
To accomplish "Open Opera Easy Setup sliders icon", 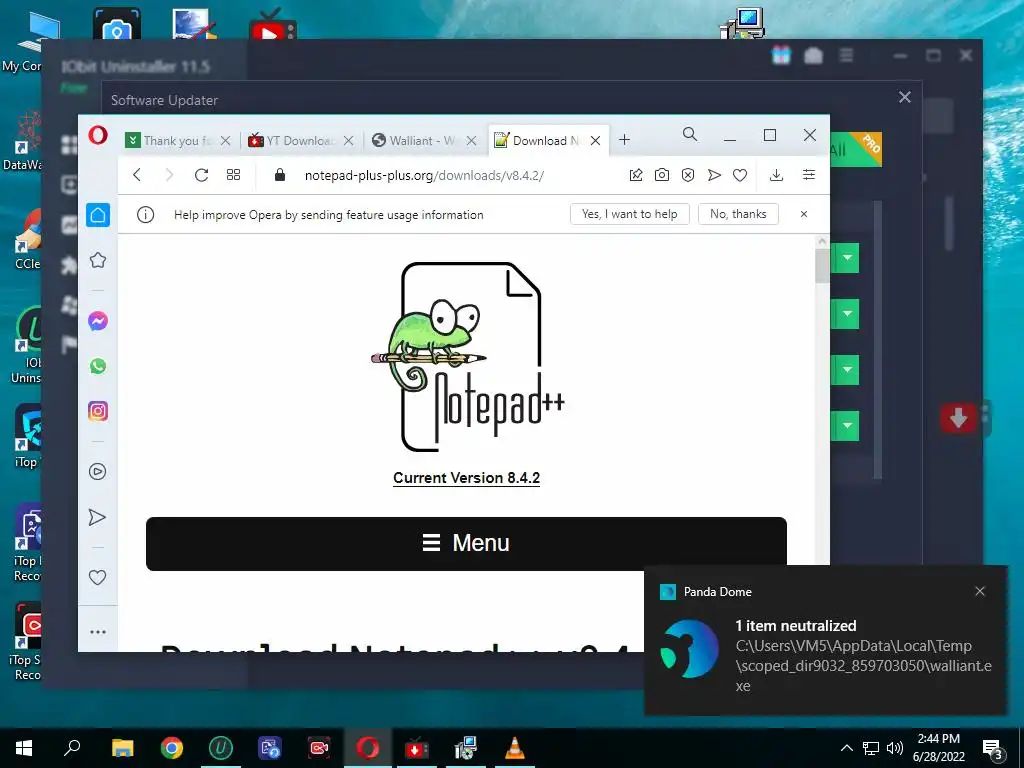I will (x=808, y=175).
